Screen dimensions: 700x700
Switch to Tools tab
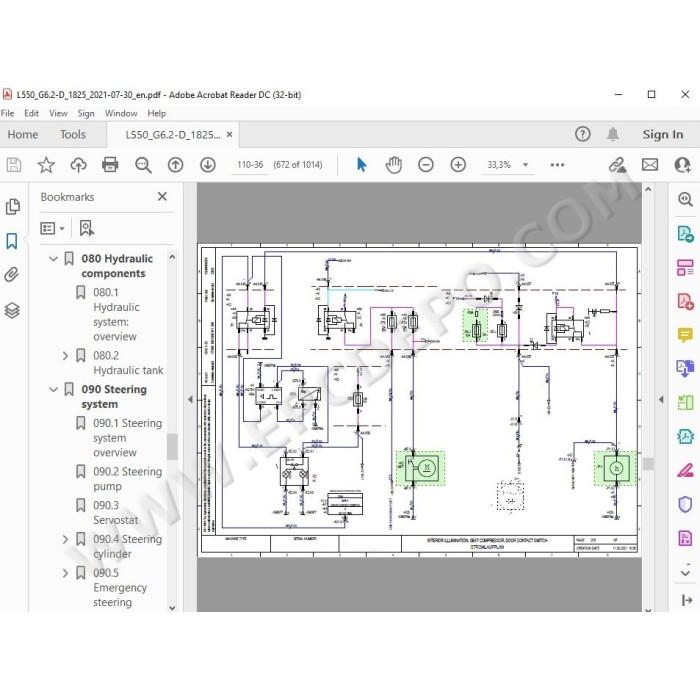(73, 134)
